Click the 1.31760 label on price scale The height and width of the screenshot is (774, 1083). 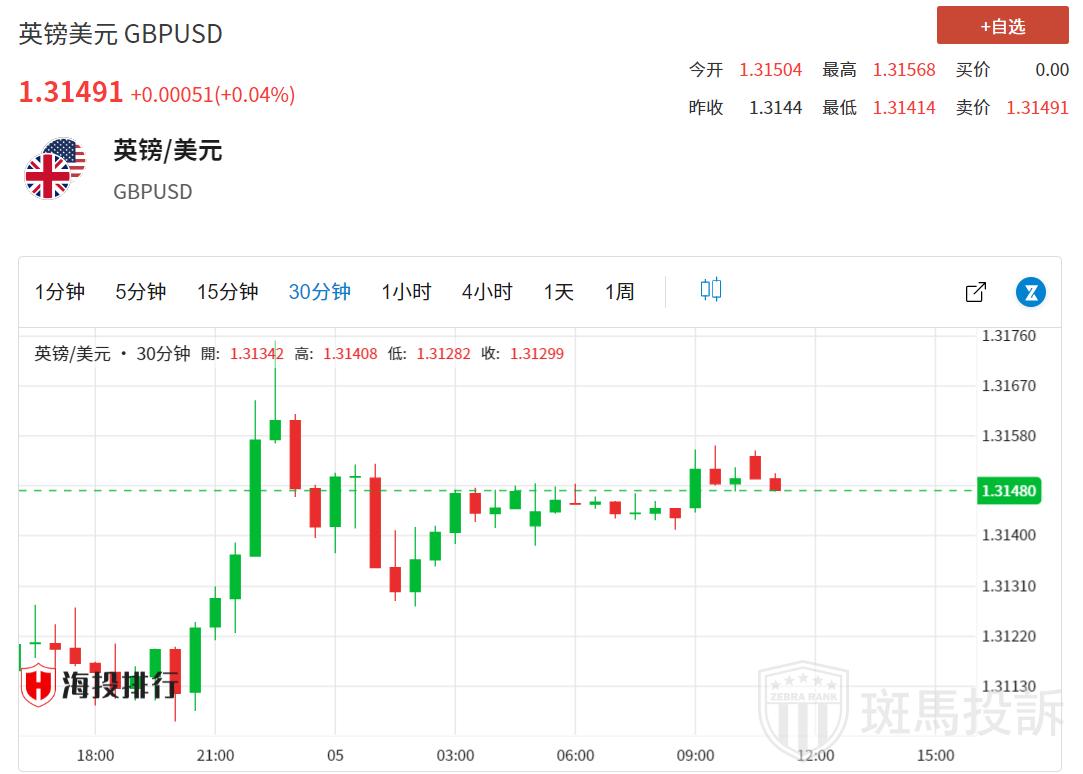coord(1008,336)
